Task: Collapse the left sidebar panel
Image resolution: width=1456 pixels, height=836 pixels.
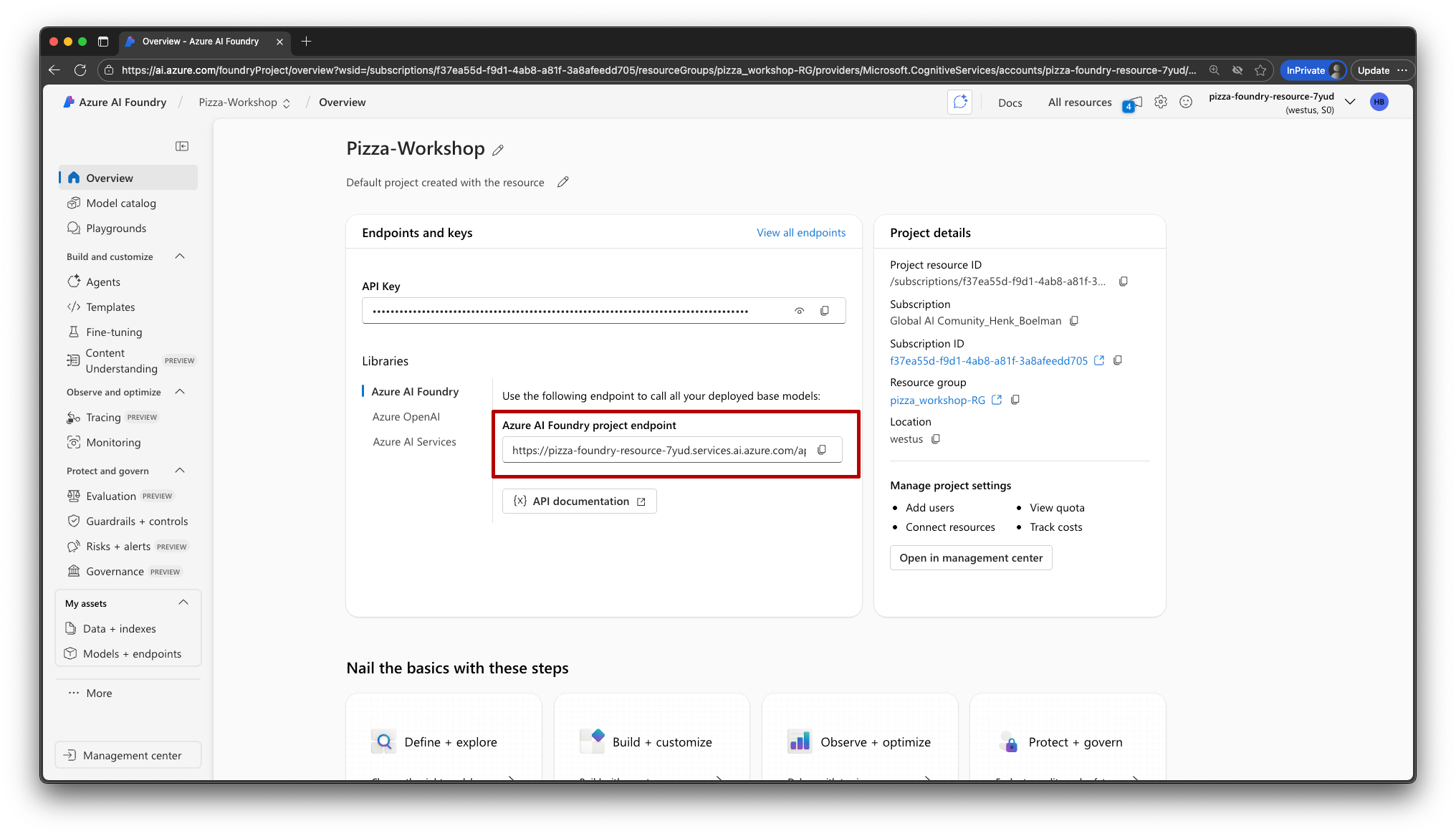Action: pyautogui.click(x=182, y=146)
